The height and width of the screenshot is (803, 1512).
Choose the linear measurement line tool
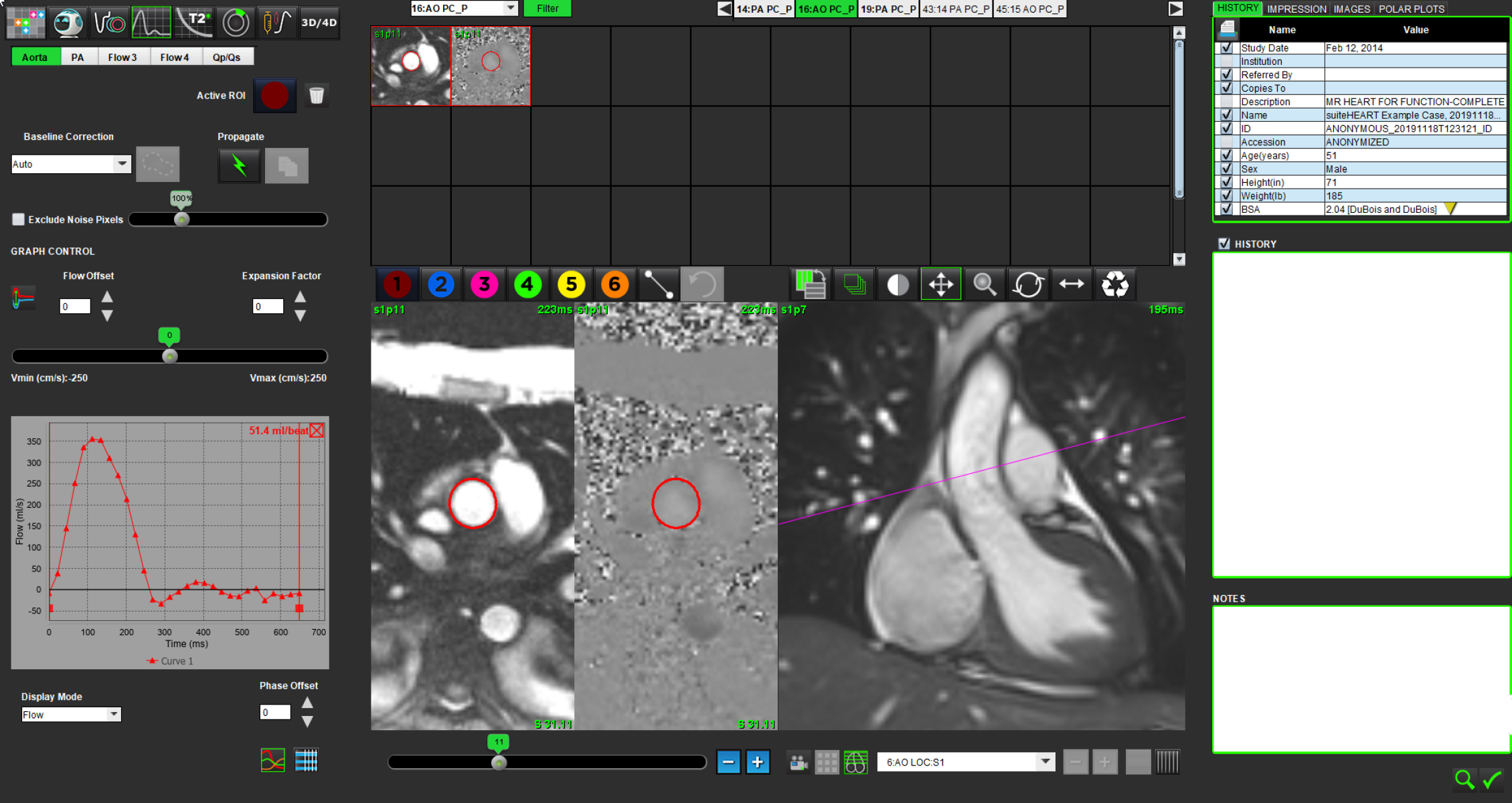[658, 284]
